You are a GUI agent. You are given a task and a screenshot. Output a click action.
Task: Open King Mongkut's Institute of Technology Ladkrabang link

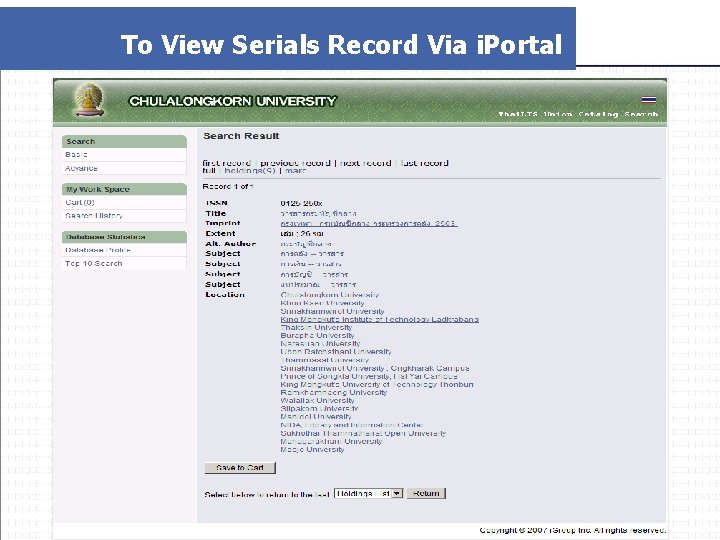(380, 319)
